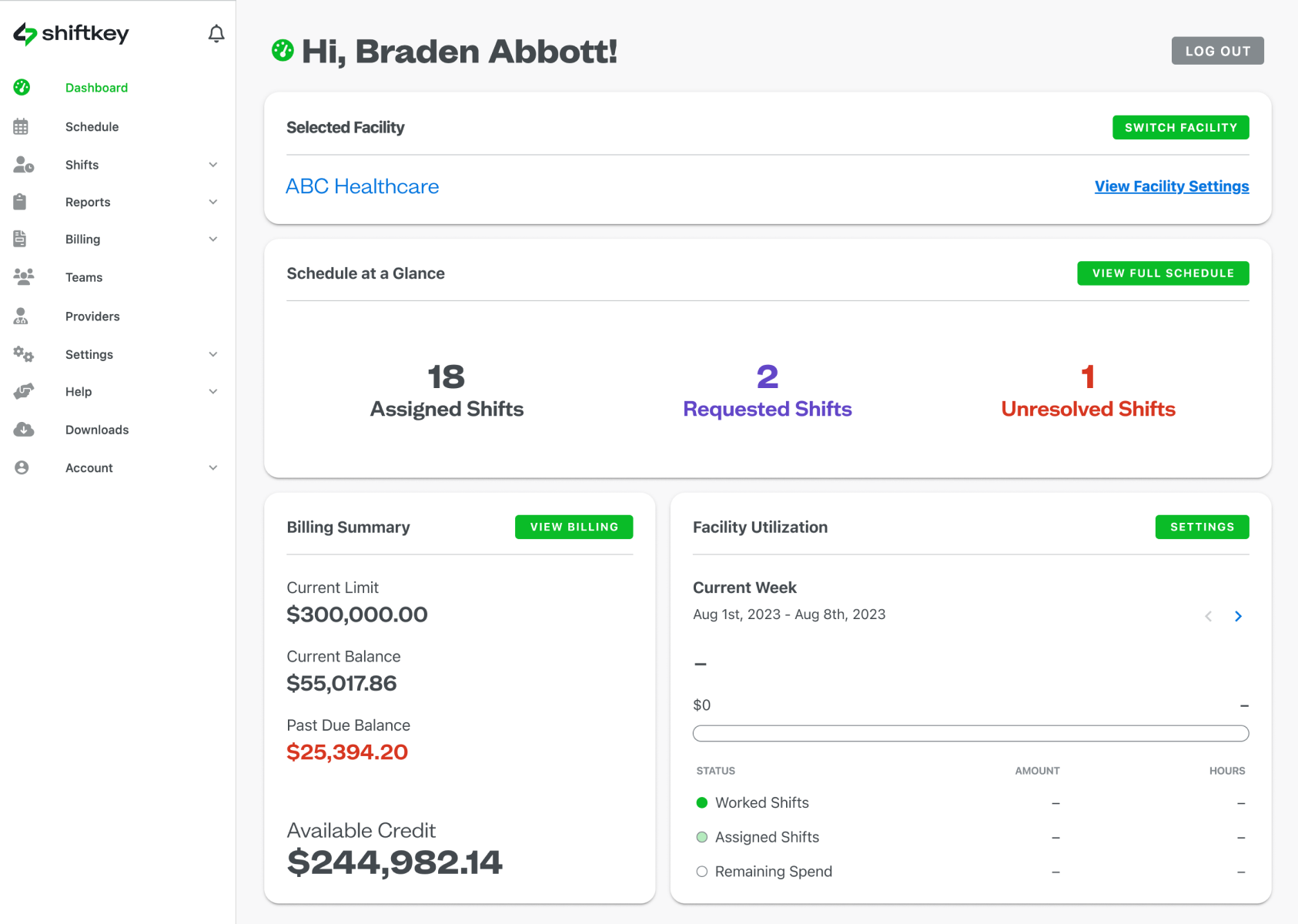Select the Teams icon in sidebar

[22, 276]
